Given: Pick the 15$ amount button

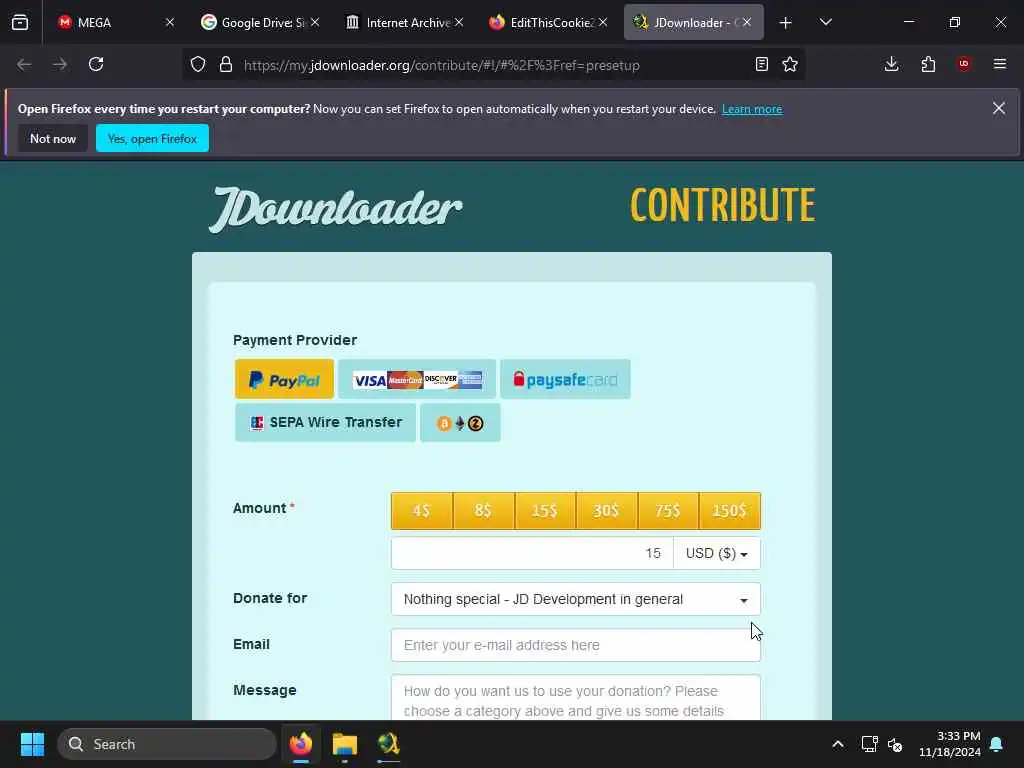Looking at the screenshot, I should 545,511.
